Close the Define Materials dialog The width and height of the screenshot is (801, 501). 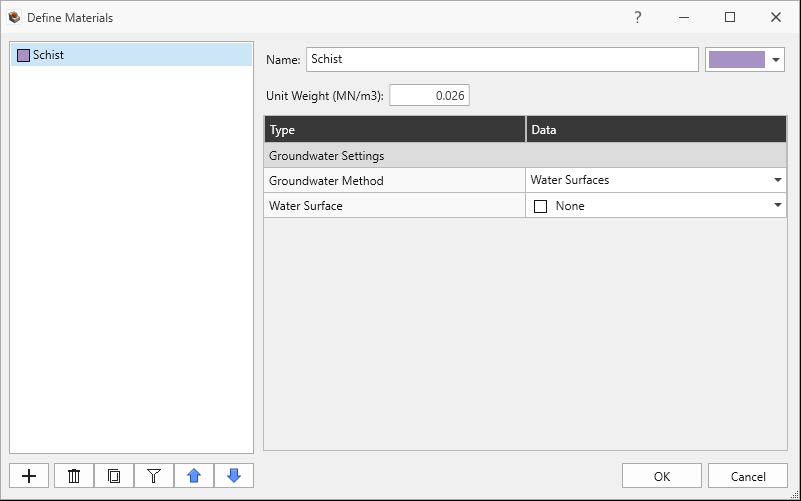tap(776, 17)
